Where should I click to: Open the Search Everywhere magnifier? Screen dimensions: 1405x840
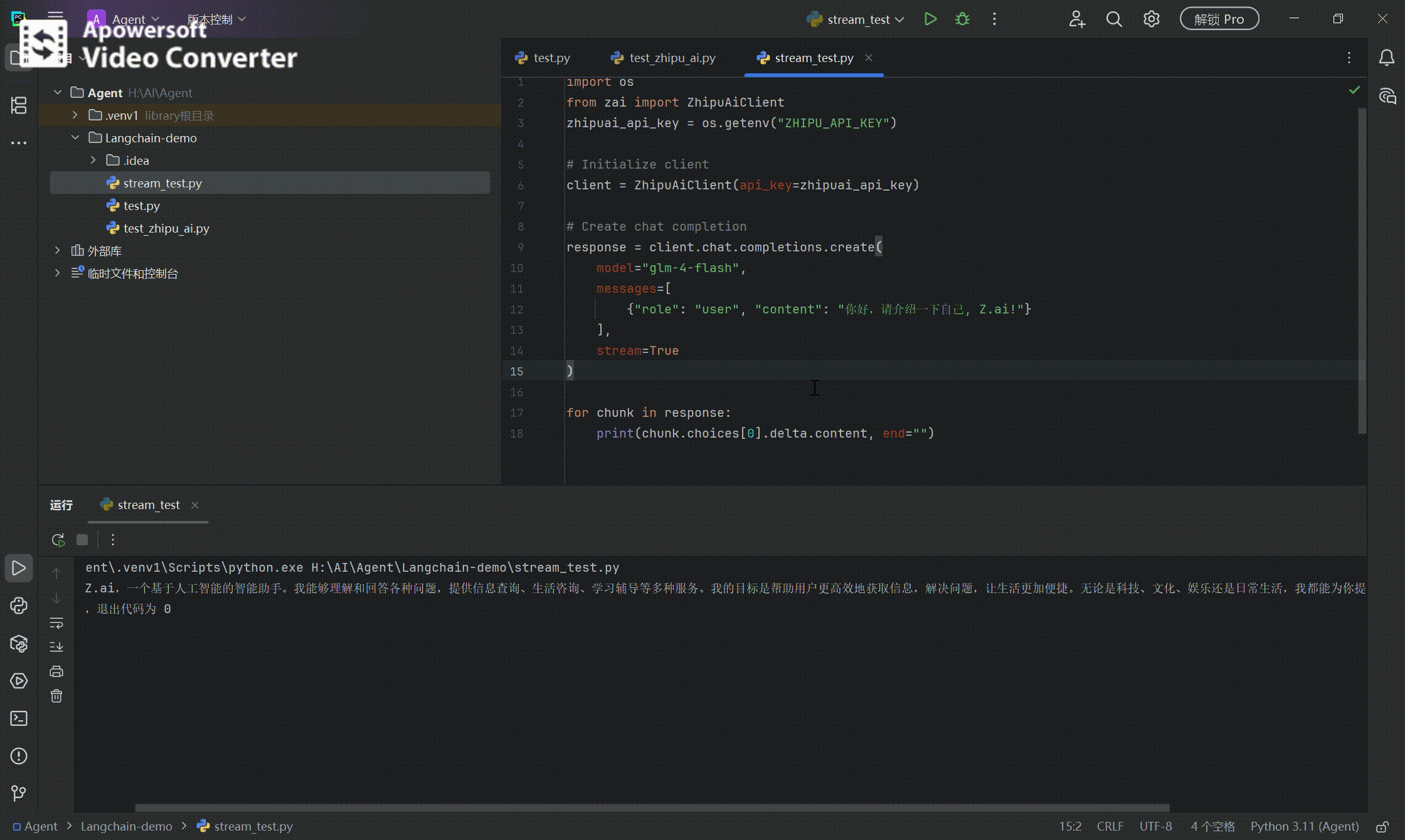tap(1114, 19)
